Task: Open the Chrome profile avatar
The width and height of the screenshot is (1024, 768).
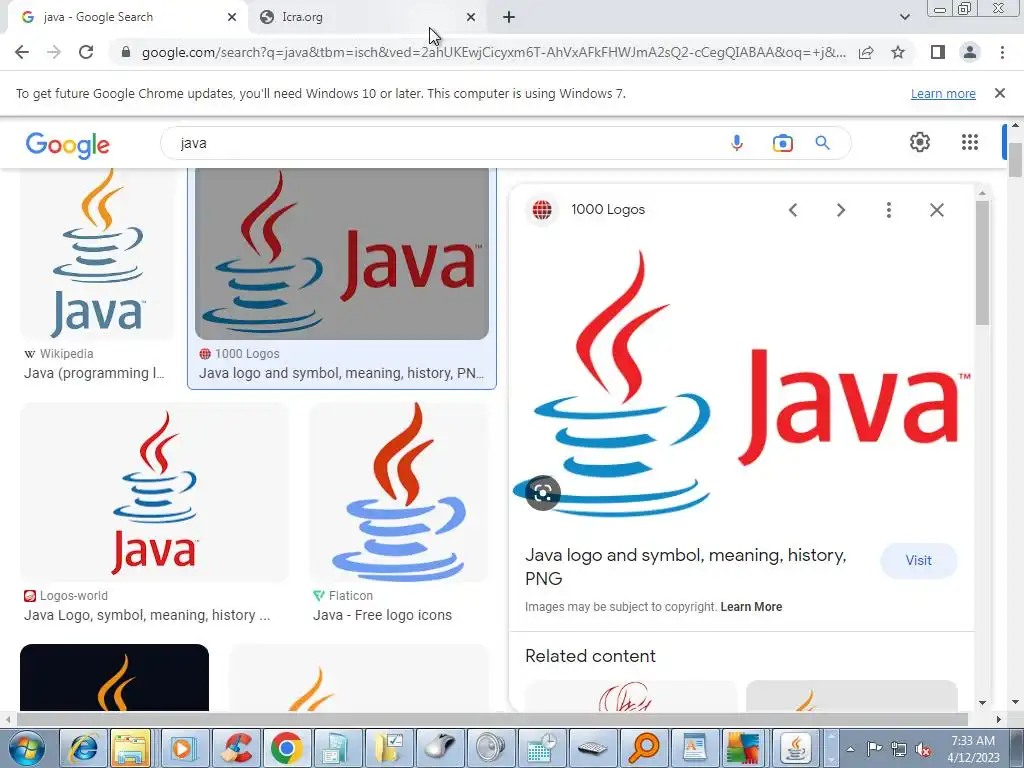Action: (970, 52)
